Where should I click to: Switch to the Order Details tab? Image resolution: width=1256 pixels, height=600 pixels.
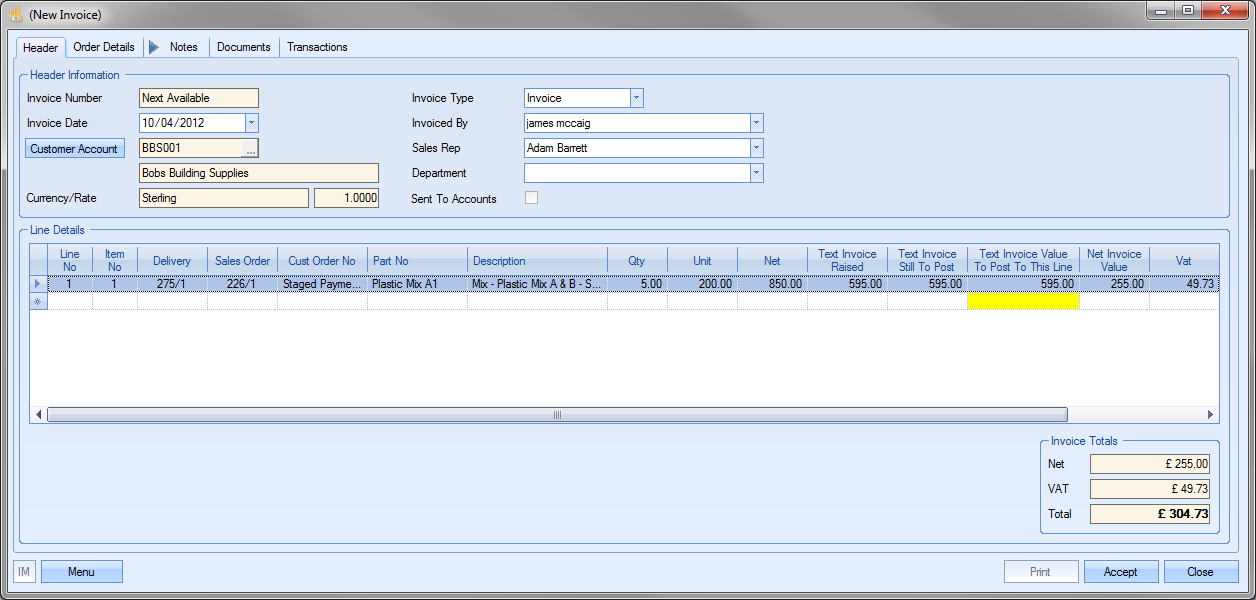click(x=104, y=47)
